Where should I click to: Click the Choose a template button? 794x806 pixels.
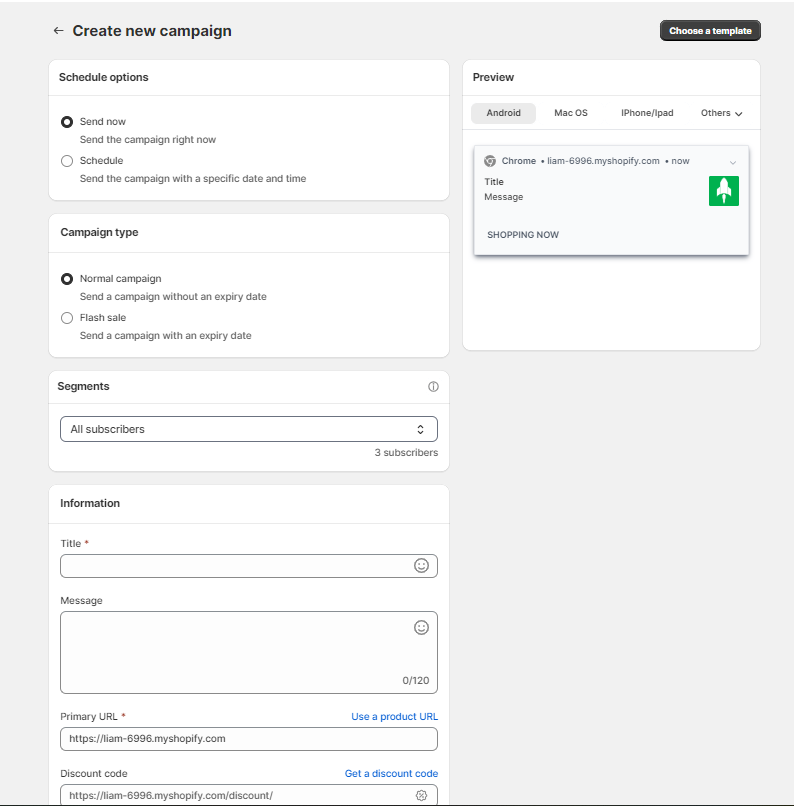coord(710,31)
